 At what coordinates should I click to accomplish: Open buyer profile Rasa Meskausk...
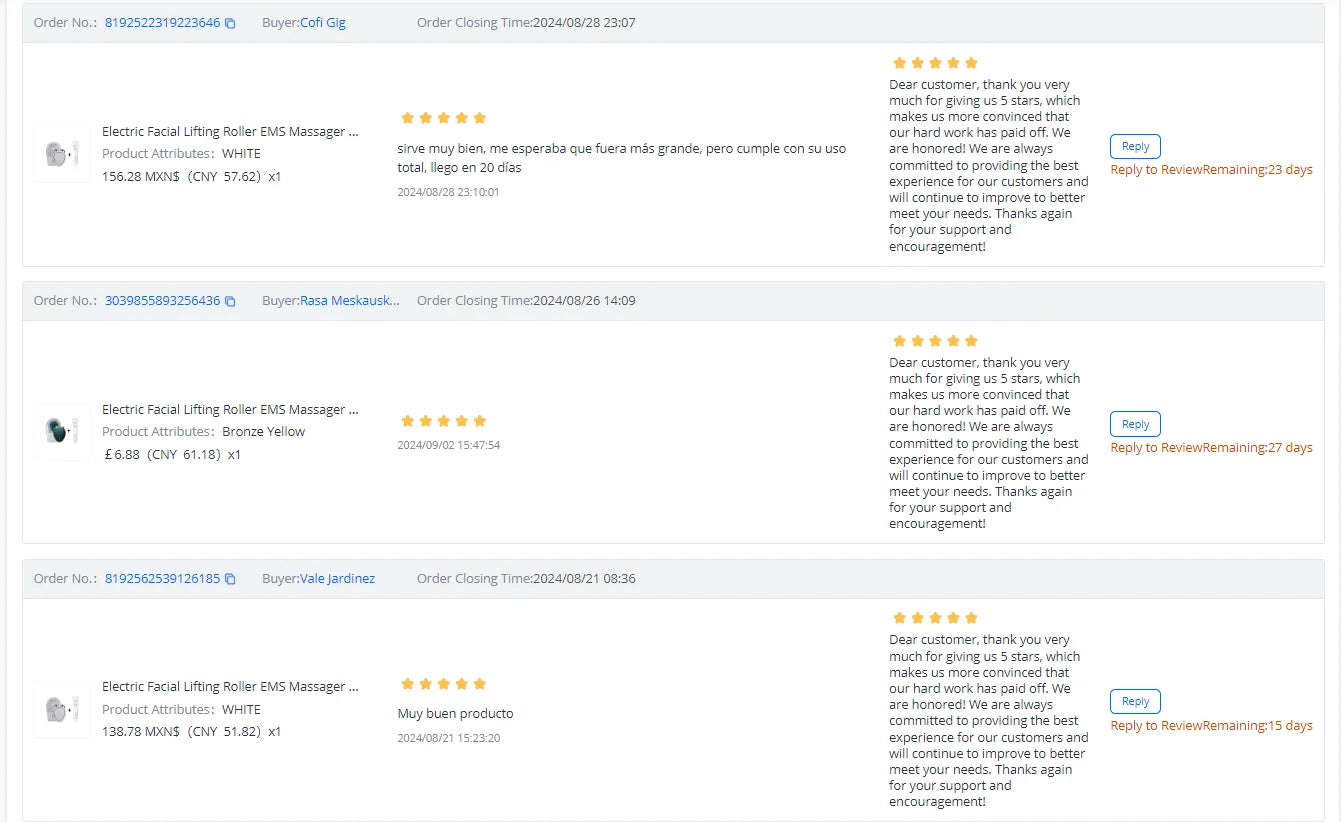(349, 301)
